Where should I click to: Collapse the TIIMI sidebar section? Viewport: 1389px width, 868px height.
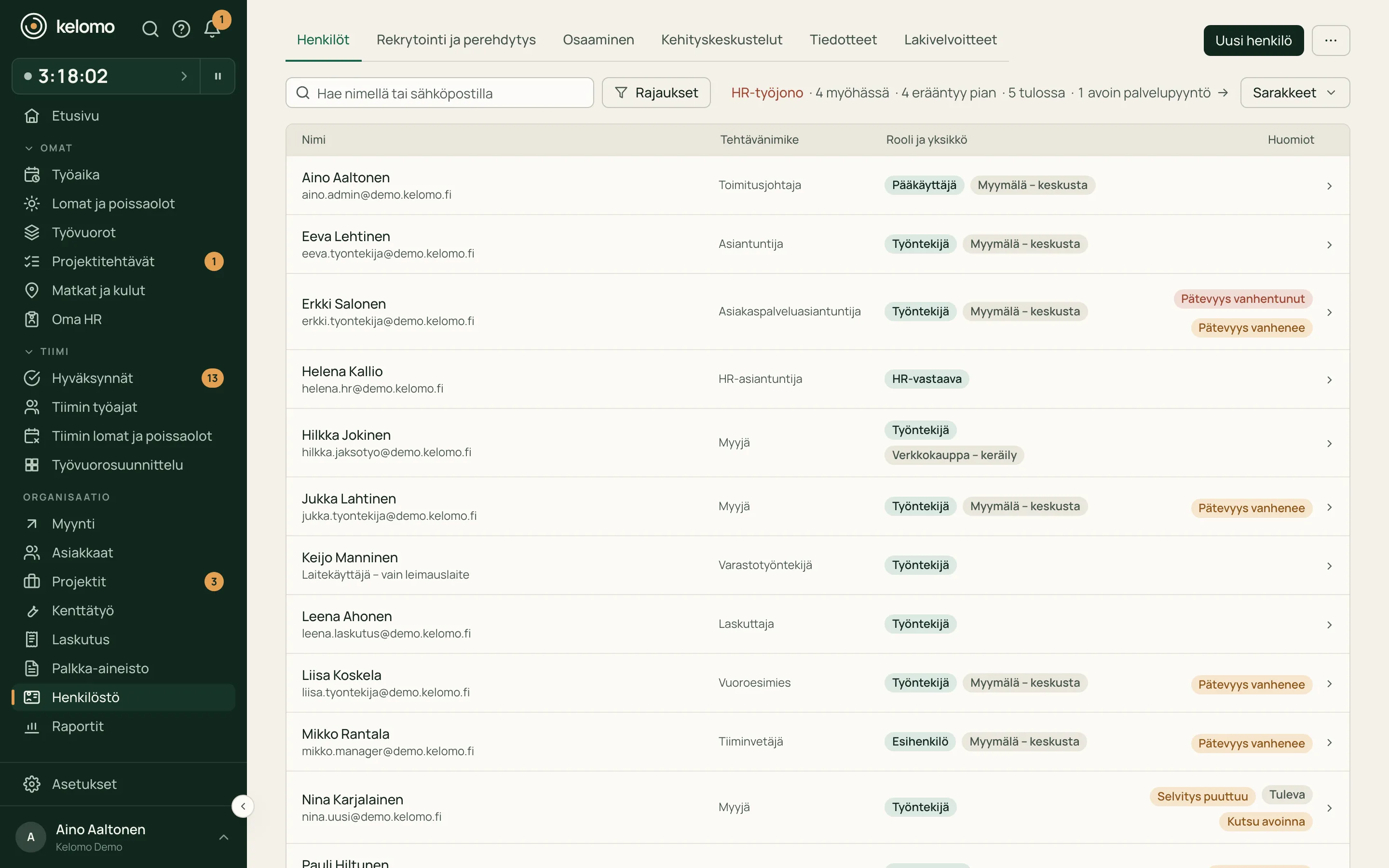coord(46,352)
